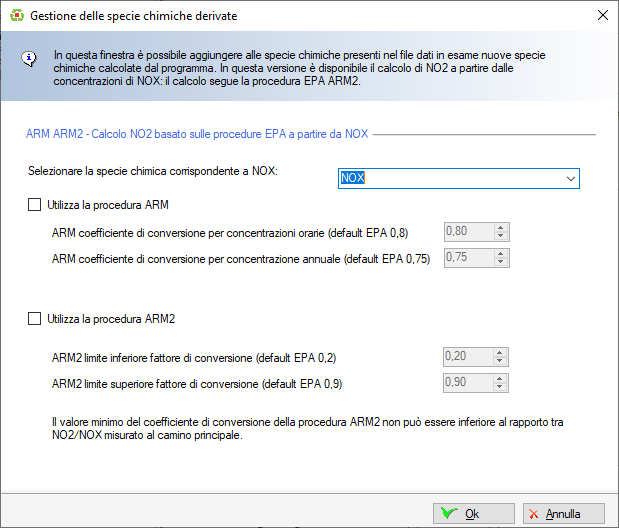Click the application icon in the title bar

pyautogui.click(x=17, y=16)
